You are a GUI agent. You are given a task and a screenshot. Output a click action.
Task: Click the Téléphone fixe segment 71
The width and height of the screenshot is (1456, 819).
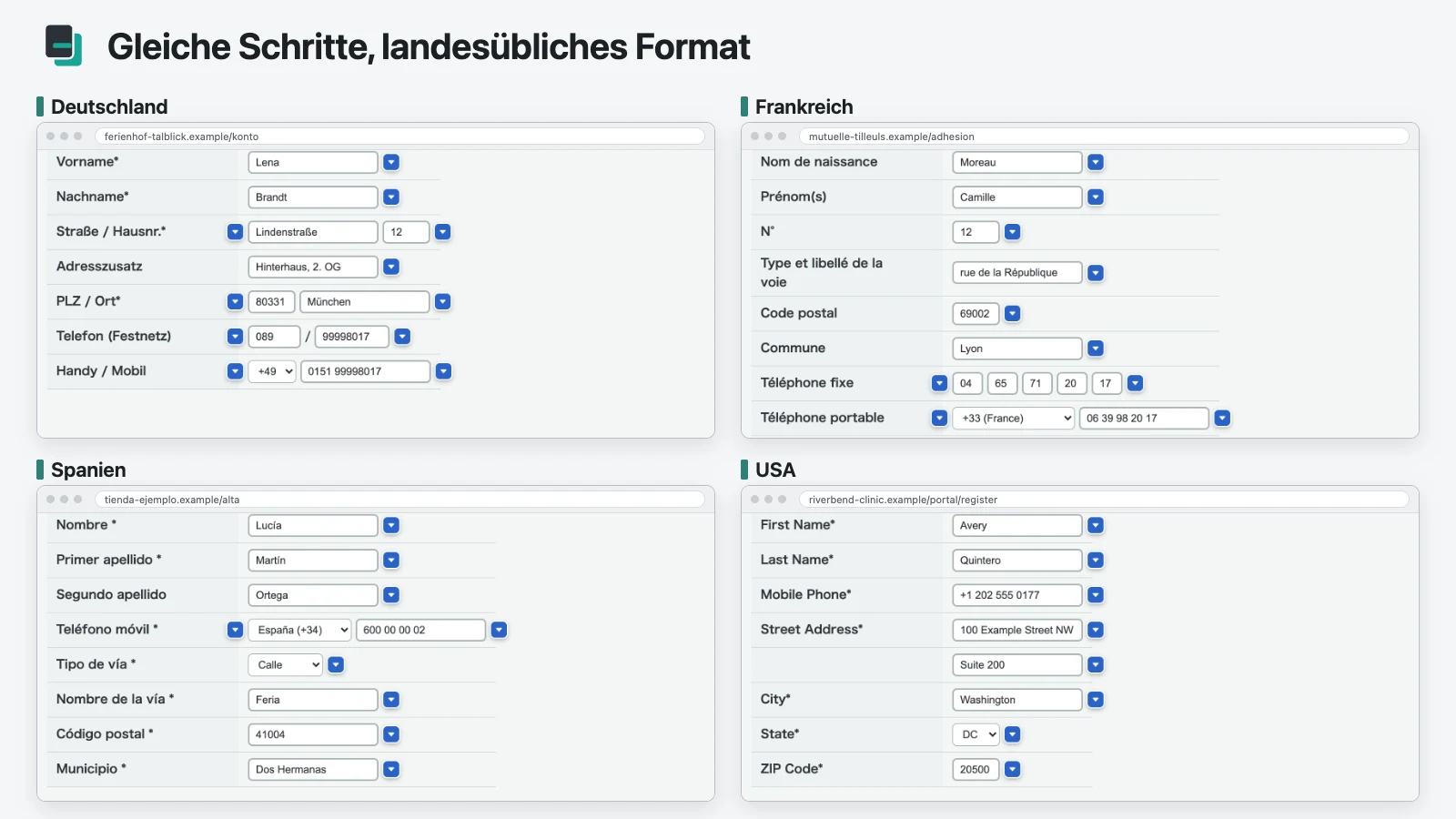tap(1036, 383)
